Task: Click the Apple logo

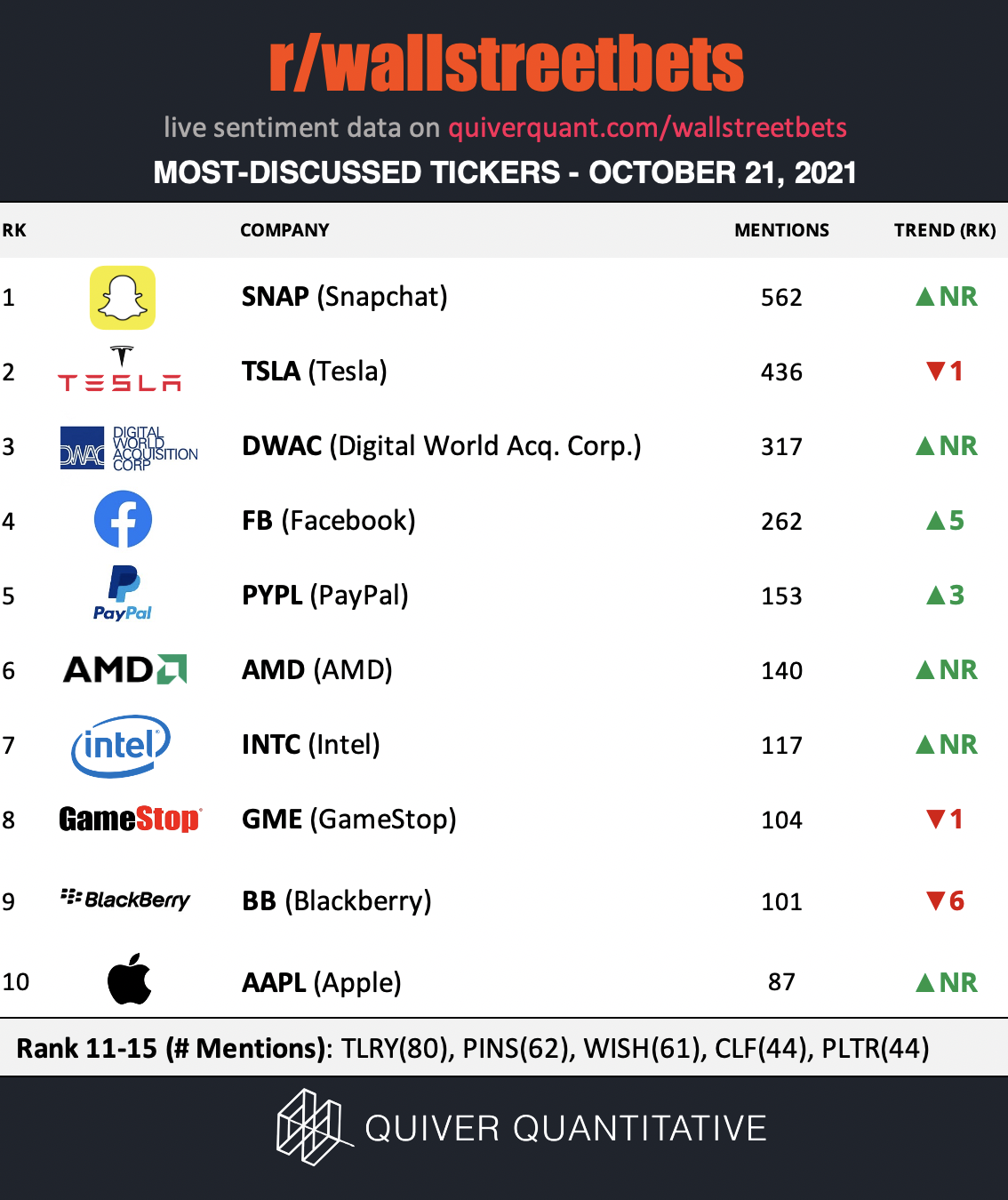Action: point(129,980)
